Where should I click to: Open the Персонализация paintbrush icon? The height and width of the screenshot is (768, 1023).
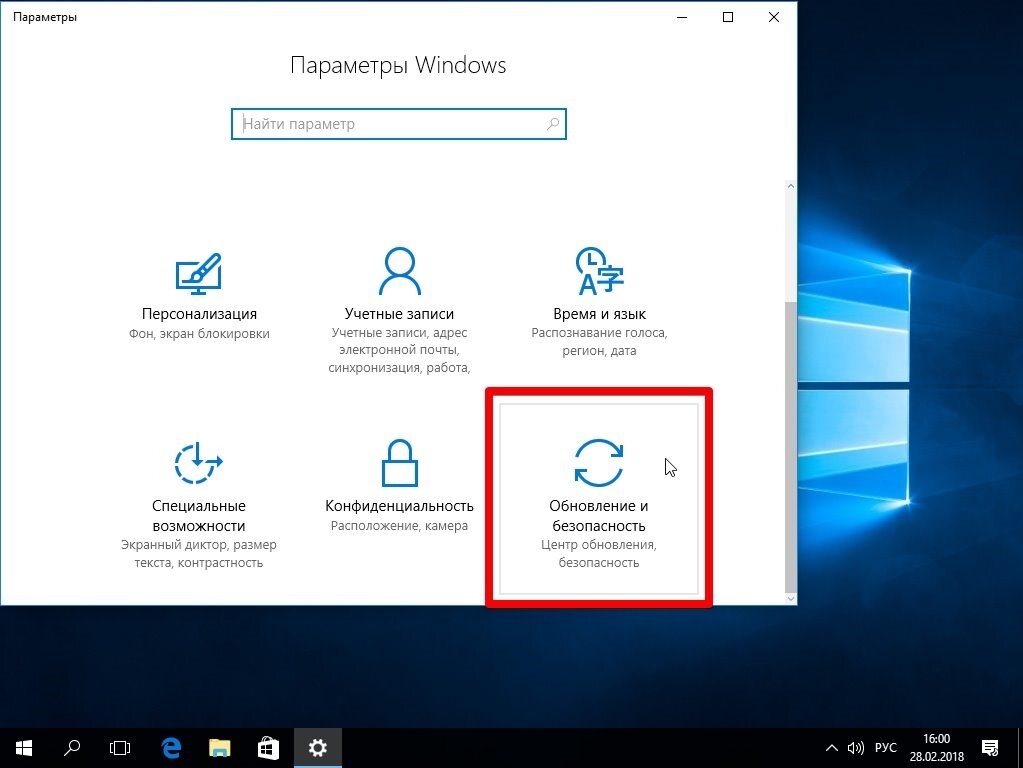point(198,273)
